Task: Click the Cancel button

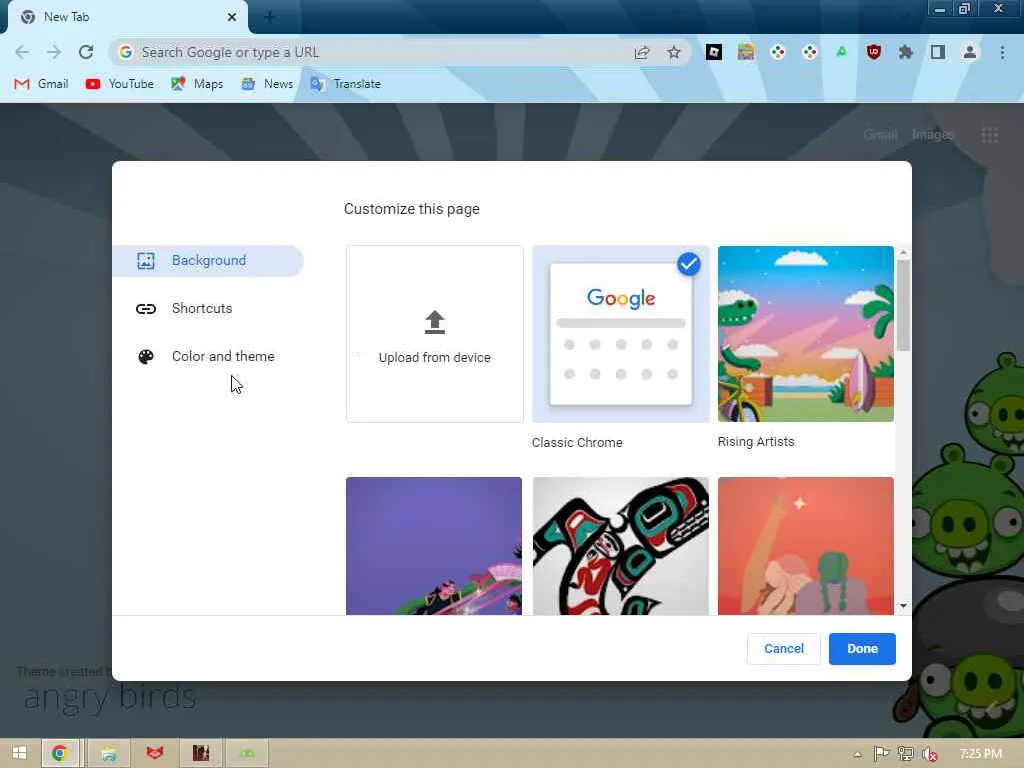Action: click(x=784, y=648)
